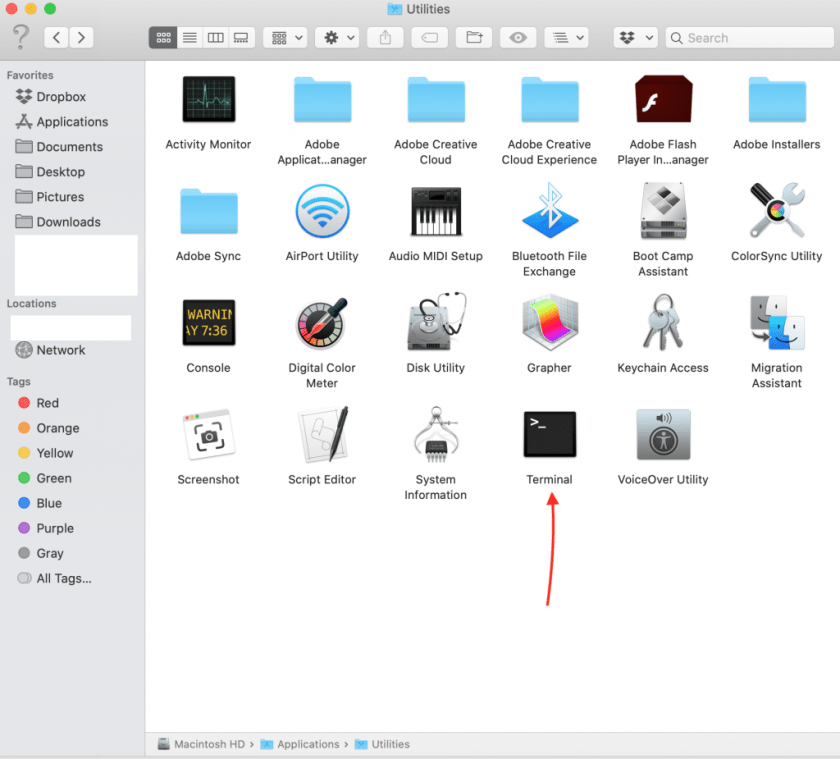Viewport: 840px width, 759px height.
Task: Open the item grouping dropdown
Action: pyautogui.click(x=285, y=37)
